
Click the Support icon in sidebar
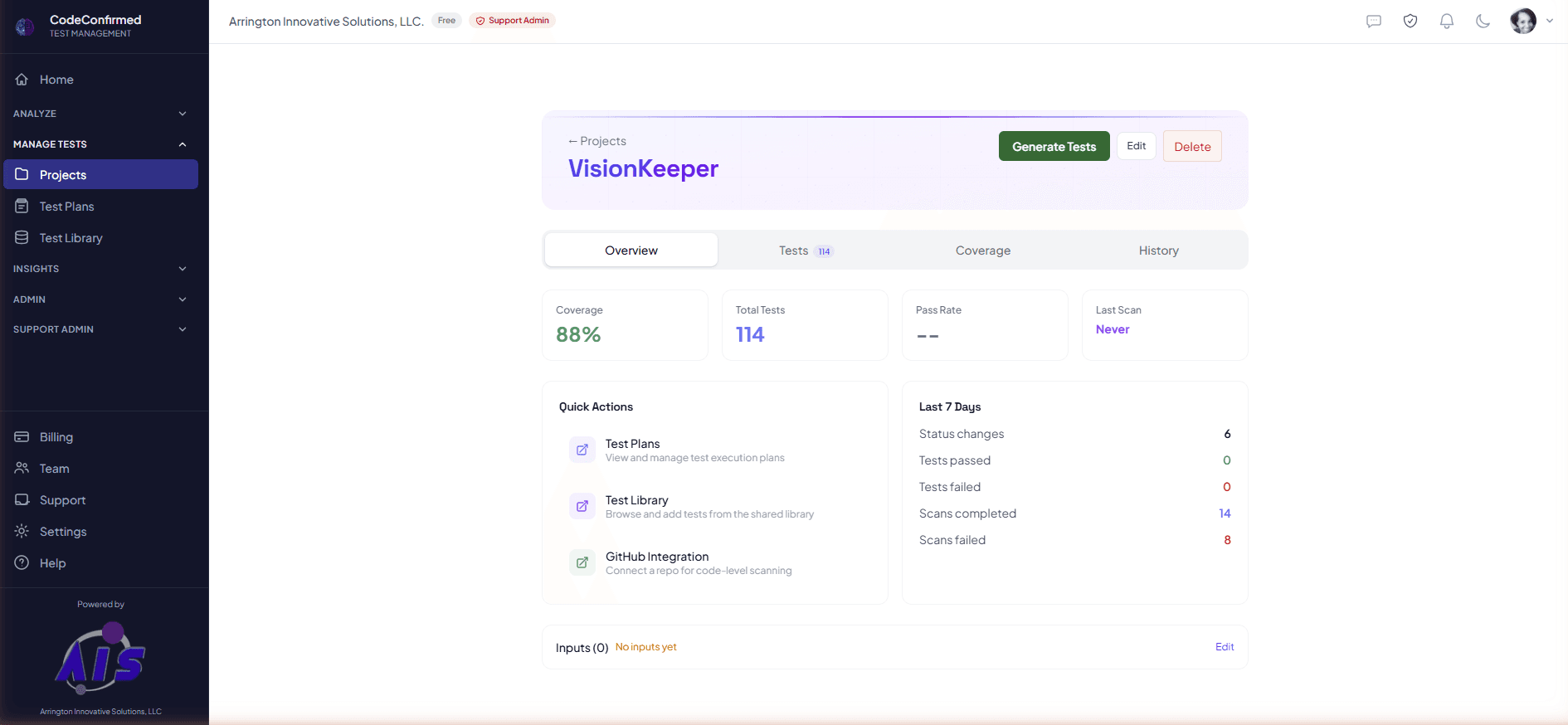tap(22, 499)
